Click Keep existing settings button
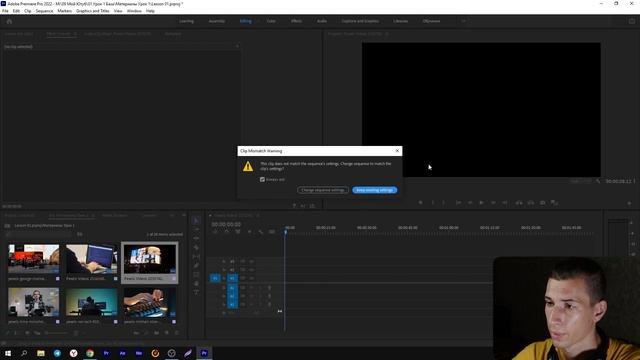This screenshot has height=360, width=640. (375, 190)
